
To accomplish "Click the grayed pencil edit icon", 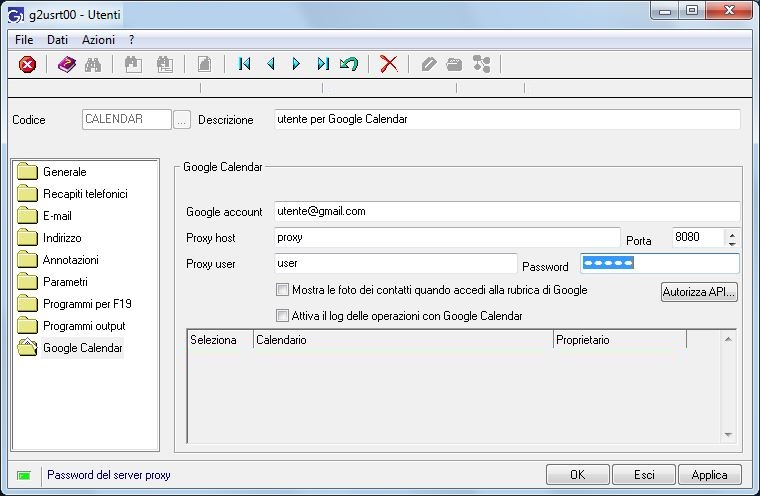I will pyautogui.click(x=429, y=64).
